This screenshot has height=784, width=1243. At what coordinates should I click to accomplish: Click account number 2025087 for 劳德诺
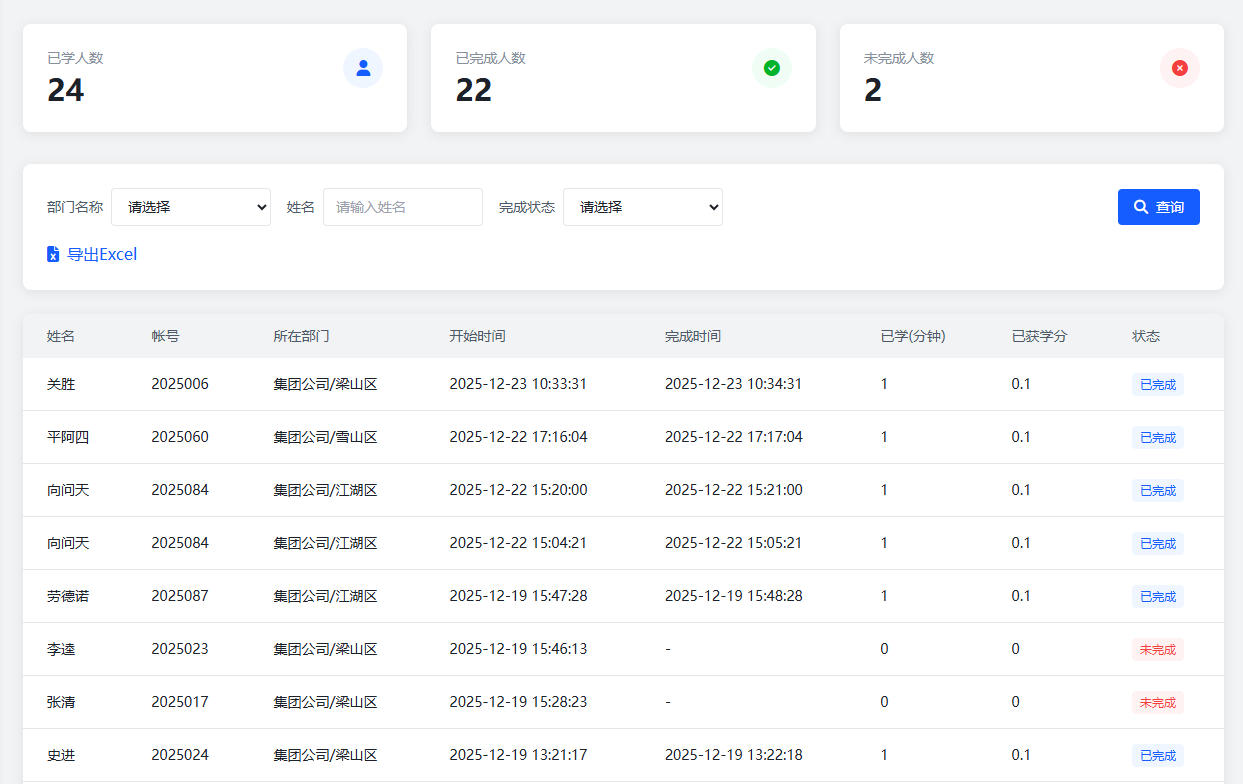pyautogui.click(x=180, y=596)
